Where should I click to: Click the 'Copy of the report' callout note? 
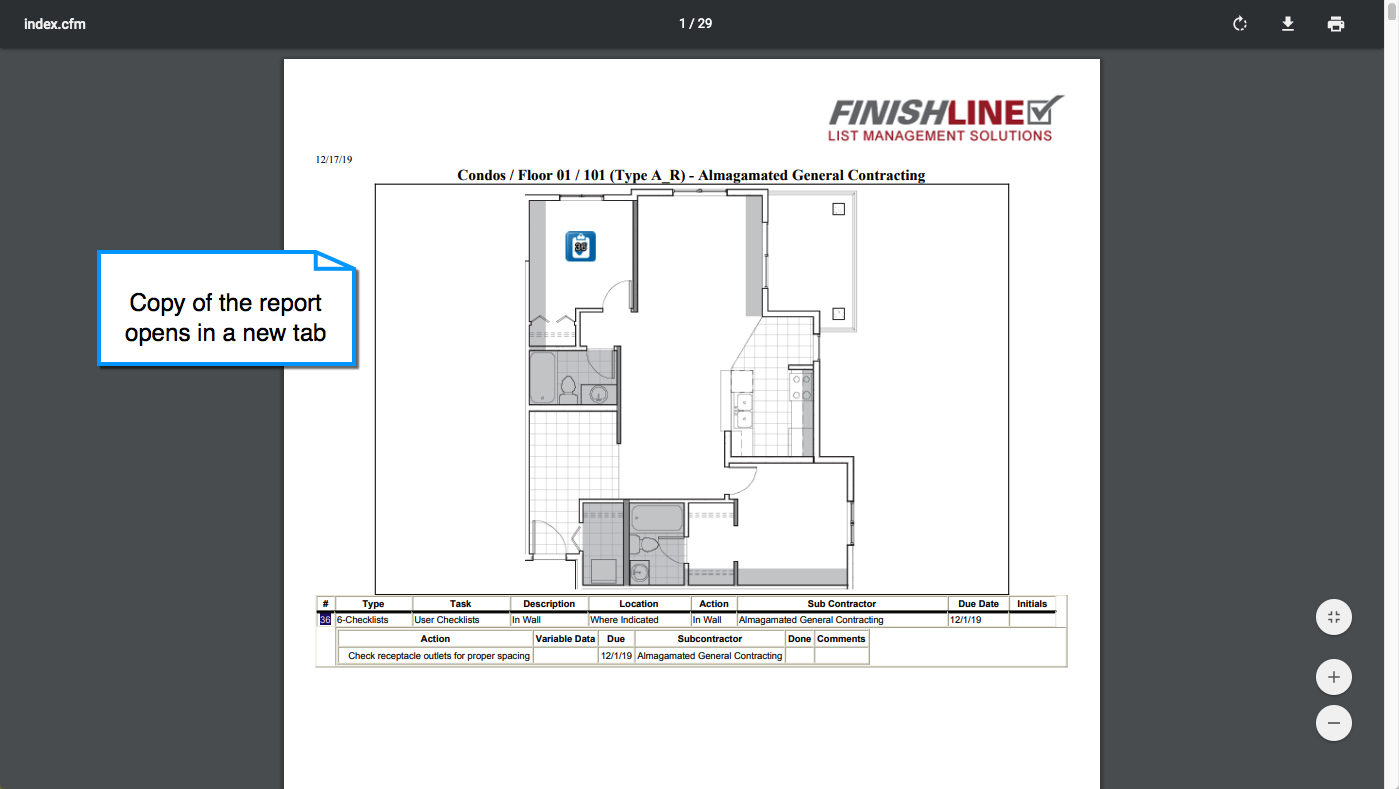click(226, 317)
